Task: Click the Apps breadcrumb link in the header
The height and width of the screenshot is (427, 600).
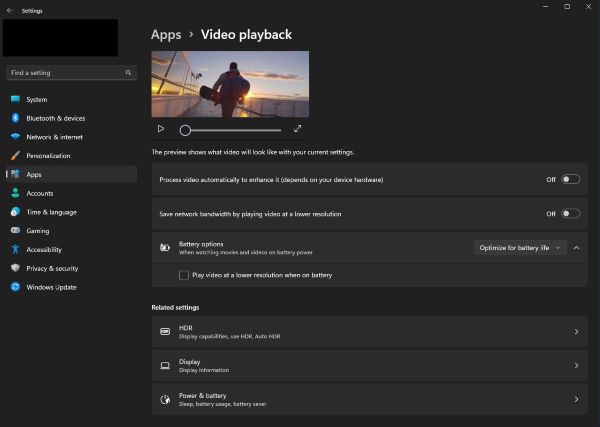Action: 166,35
